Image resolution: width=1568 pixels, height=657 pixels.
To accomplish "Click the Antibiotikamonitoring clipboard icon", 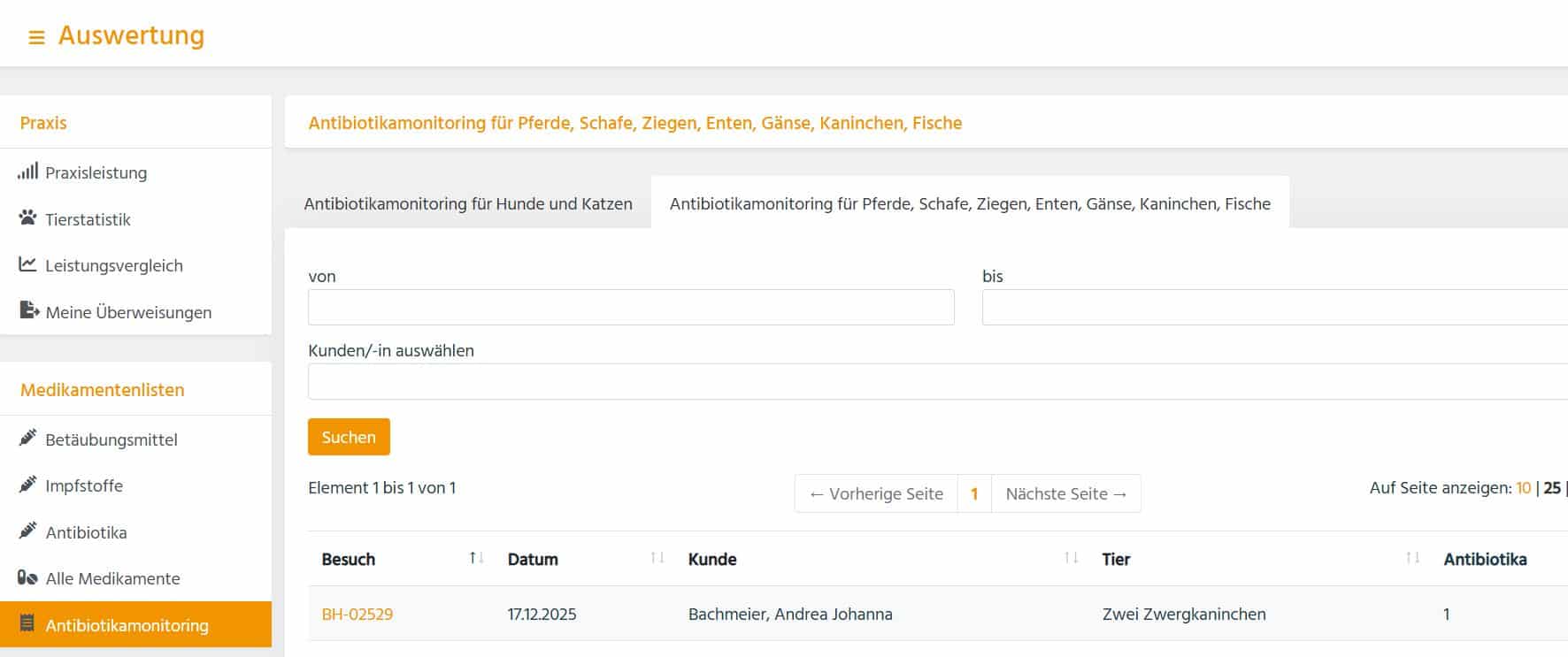I will pyautogui.click(x=27, y=624).
